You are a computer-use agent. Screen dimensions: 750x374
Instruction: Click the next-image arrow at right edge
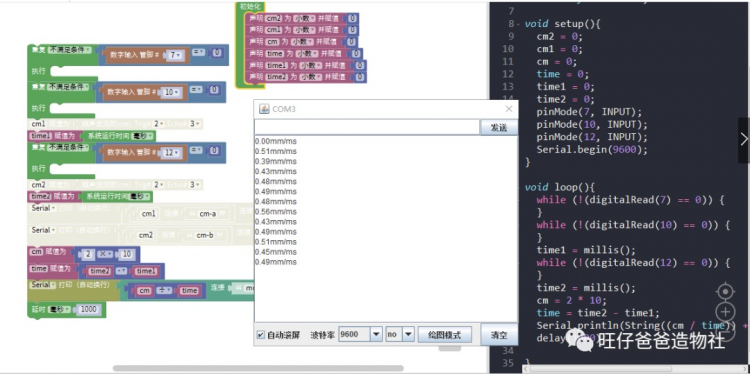pyautogui.click(x=744, y=140)
